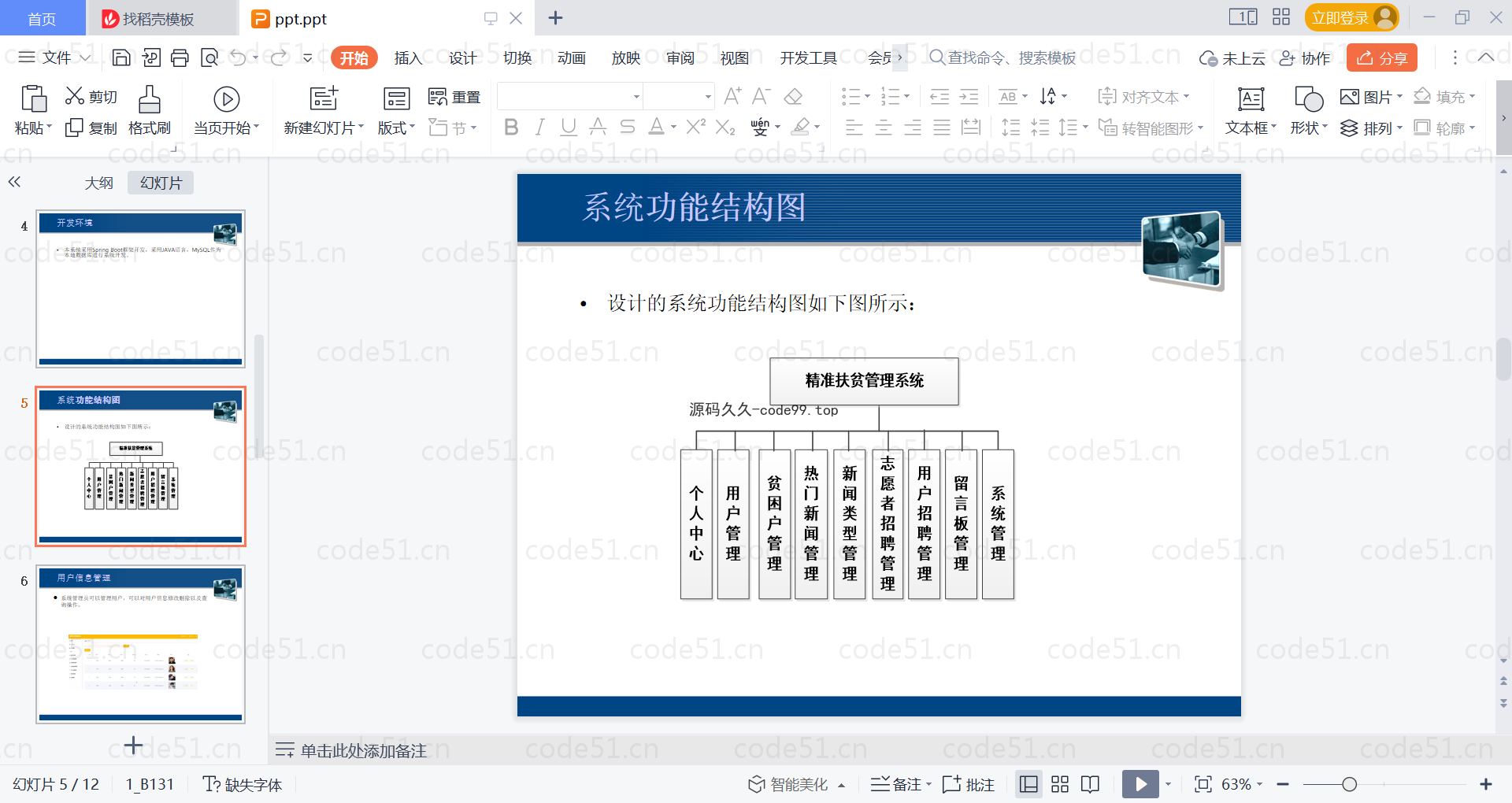Increase font size
Viewport: 1512px width, 803px height.
pos(732,96)
